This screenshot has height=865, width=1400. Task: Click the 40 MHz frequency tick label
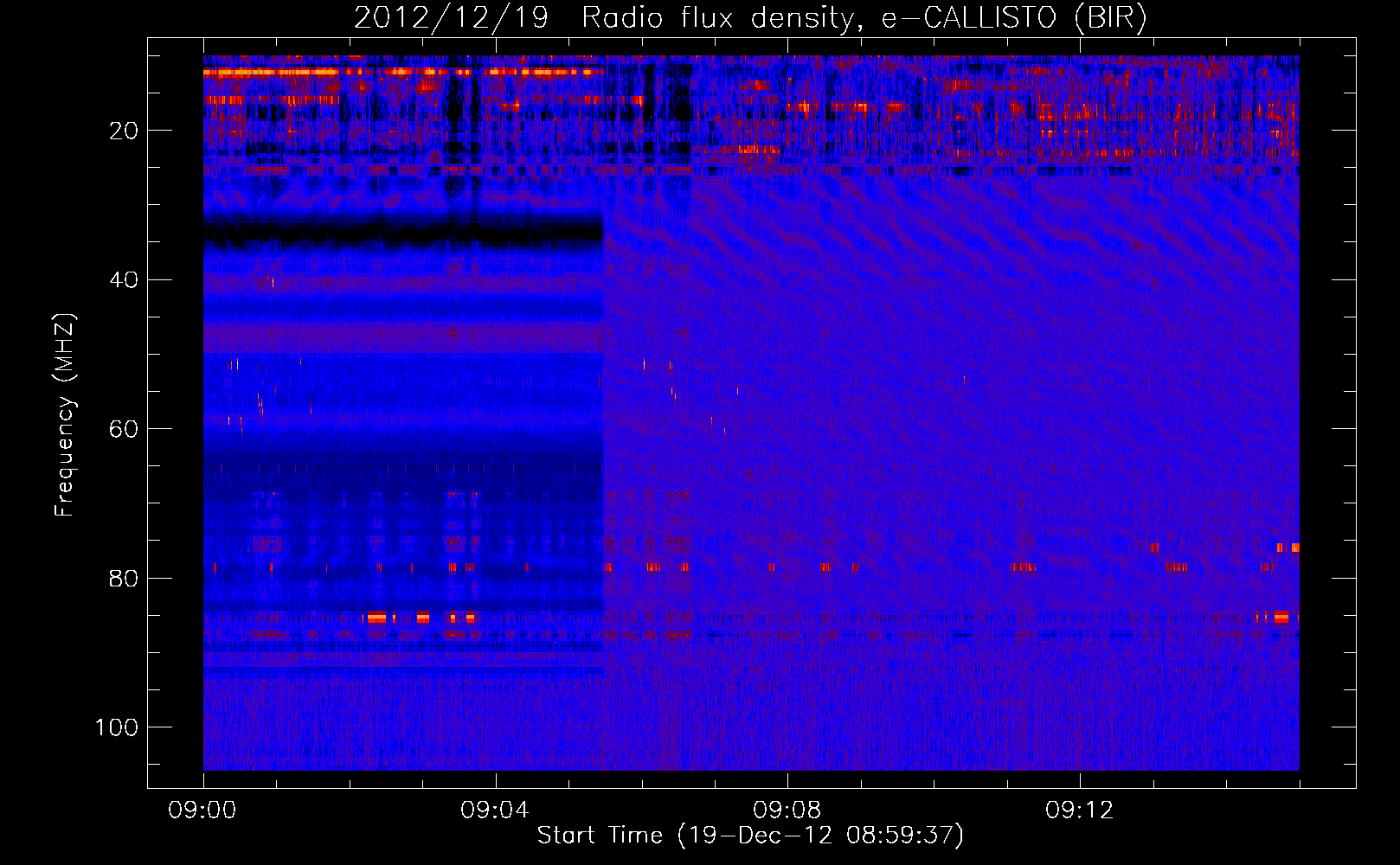(x=125, y=280)
